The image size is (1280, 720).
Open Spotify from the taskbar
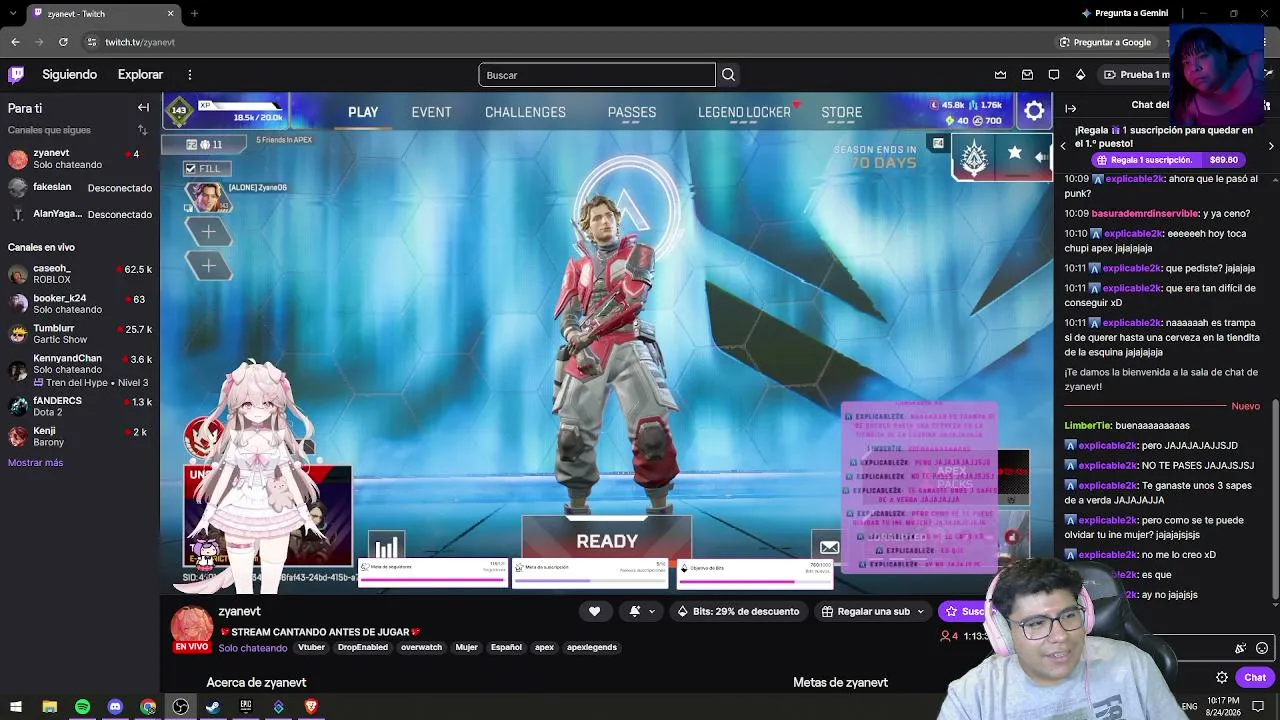tap(82, 707)
